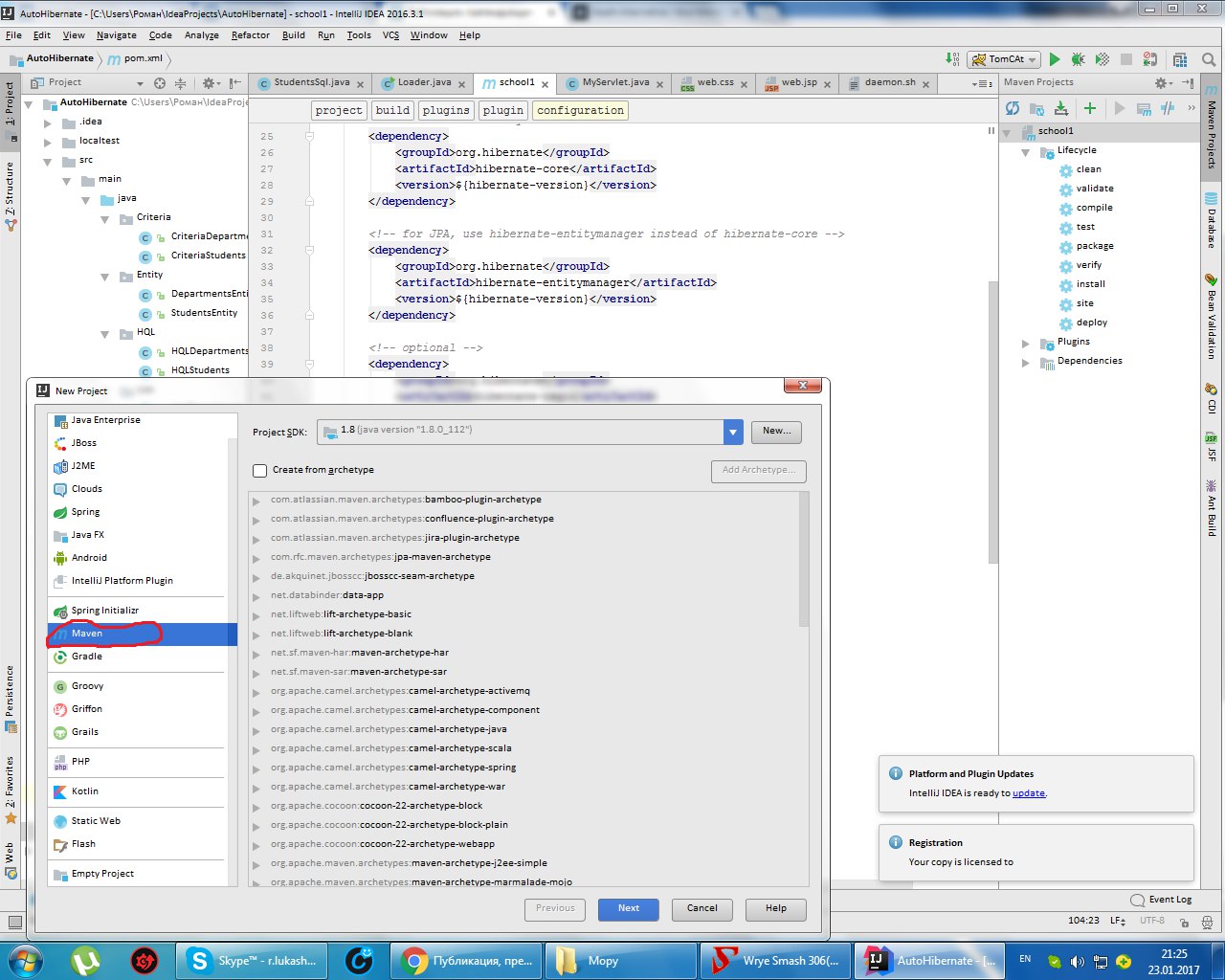
Task: Click the update link in the notification
Action: (x=1029, y=793)
